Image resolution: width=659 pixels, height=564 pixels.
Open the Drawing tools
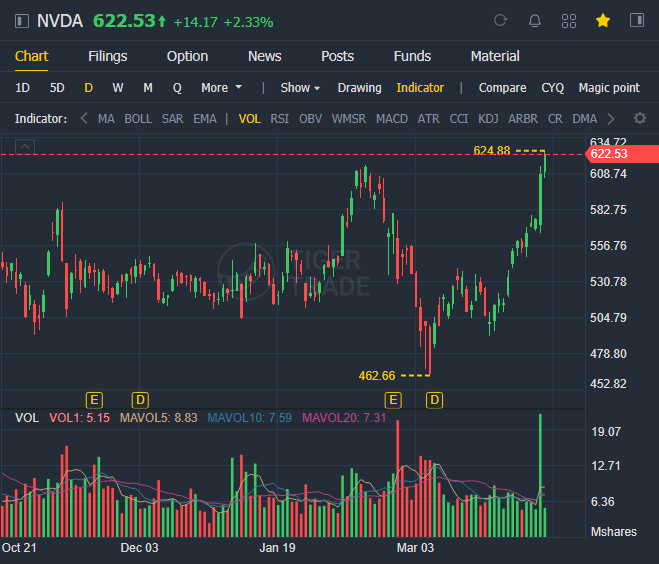pos(359,88)
